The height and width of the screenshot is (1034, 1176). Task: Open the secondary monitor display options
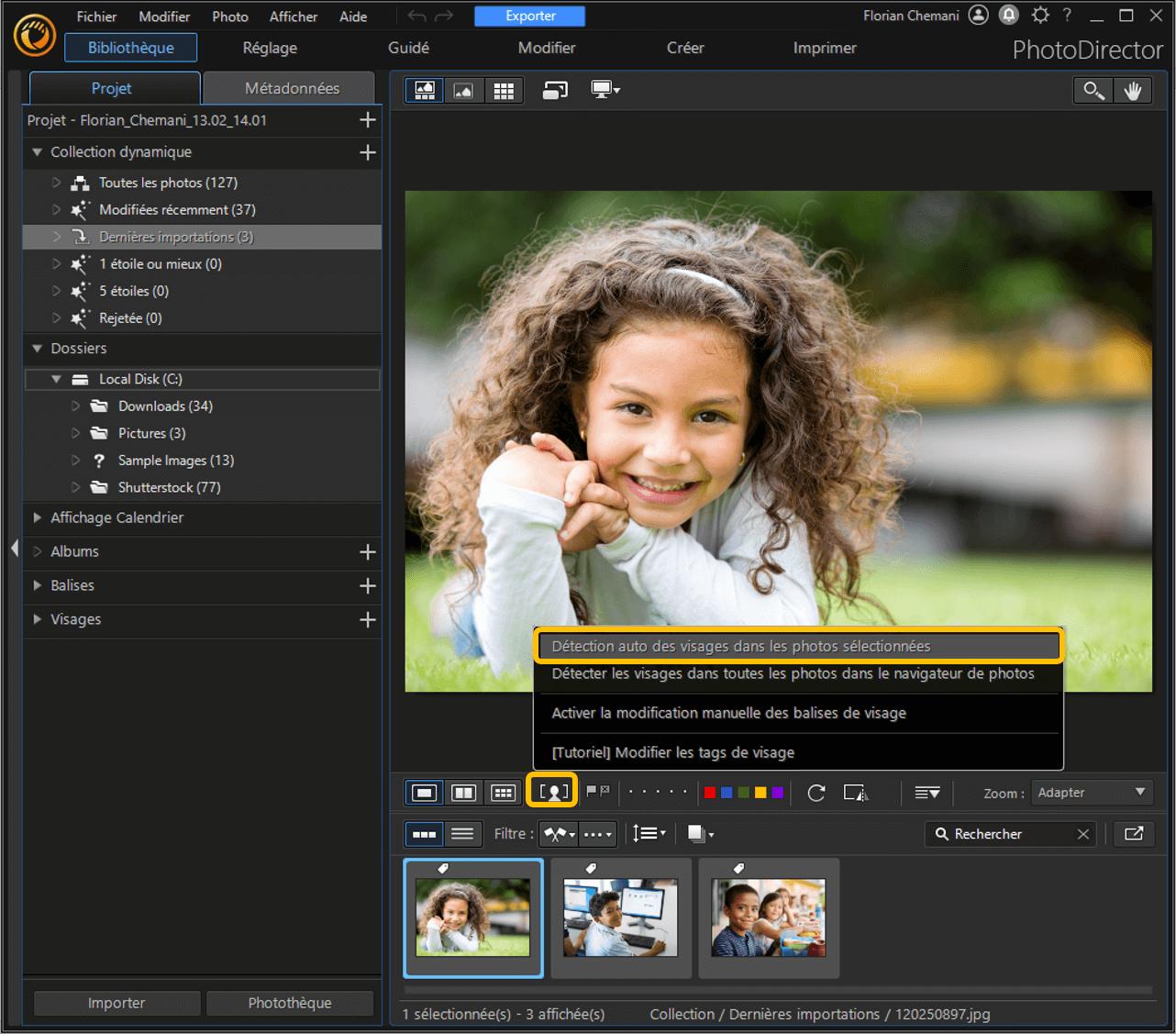(x=605, y=90)
